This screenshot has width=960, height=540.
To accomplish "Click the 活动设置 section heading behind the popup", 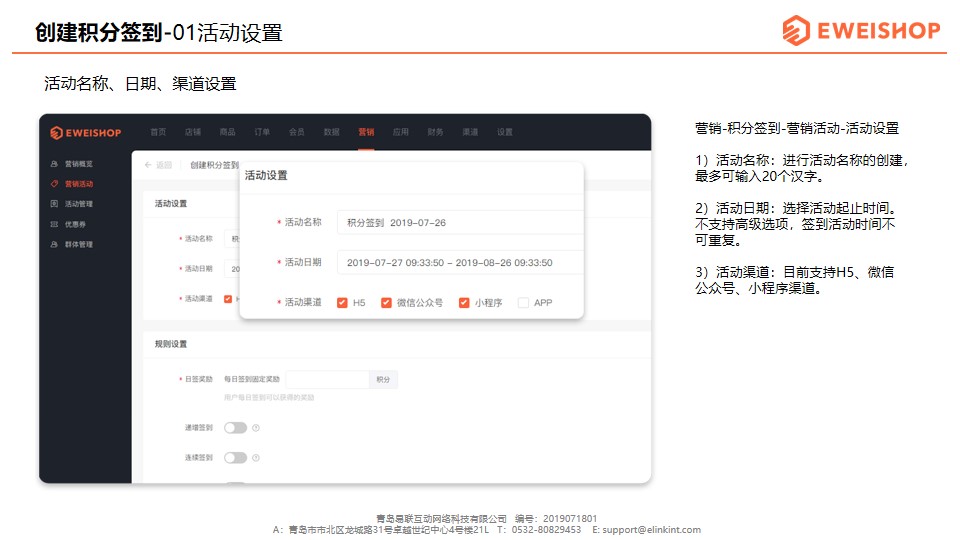I will click(x=171, y=203).
